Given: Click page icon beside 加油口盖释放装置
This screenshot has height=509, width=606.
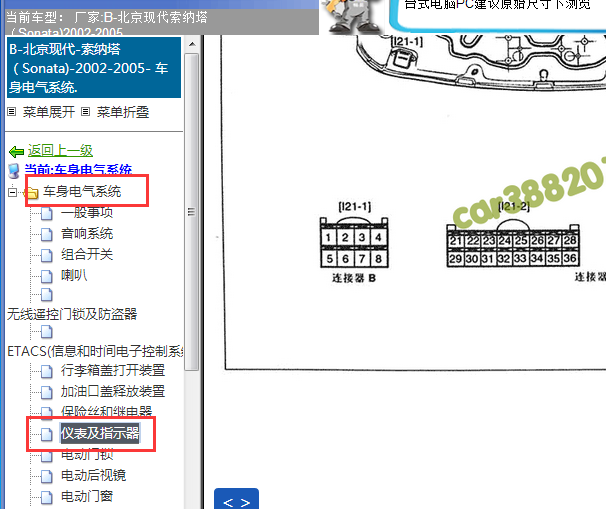Looking at the screenshot, I should (47, 392).
